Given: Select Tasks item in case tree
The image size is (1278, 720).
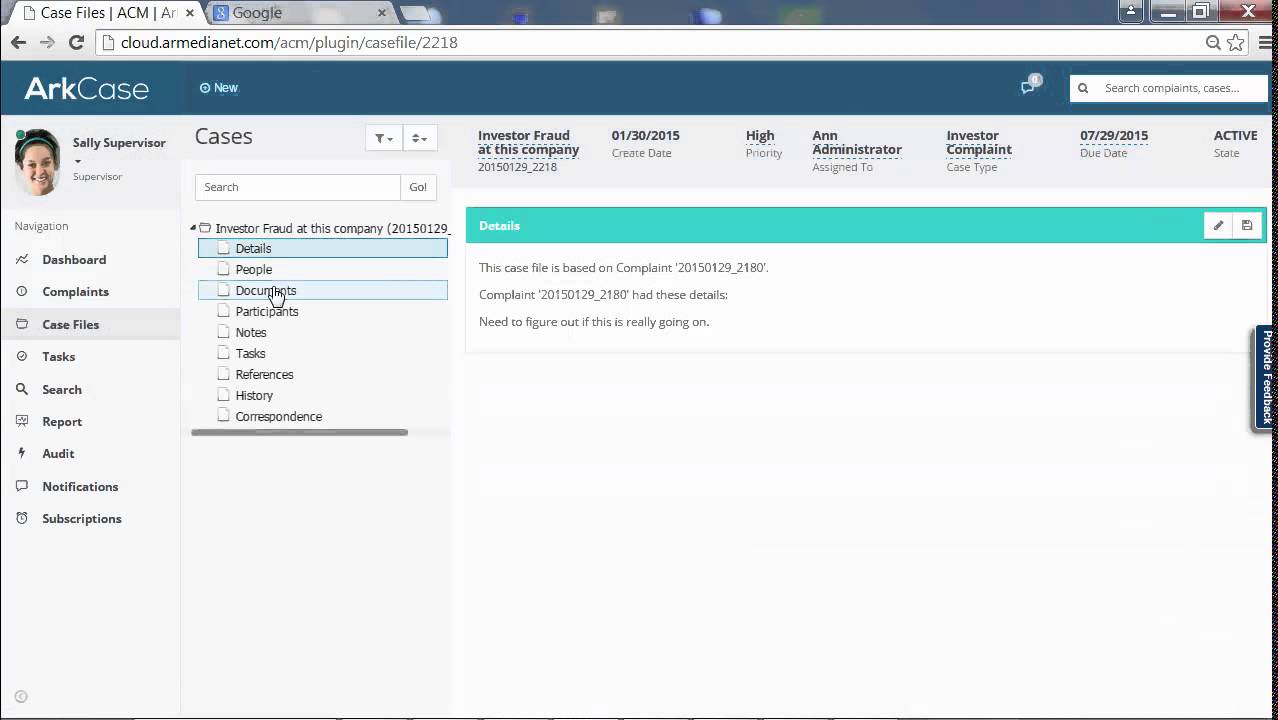Looking at the screenshot, I should (250, 354).
